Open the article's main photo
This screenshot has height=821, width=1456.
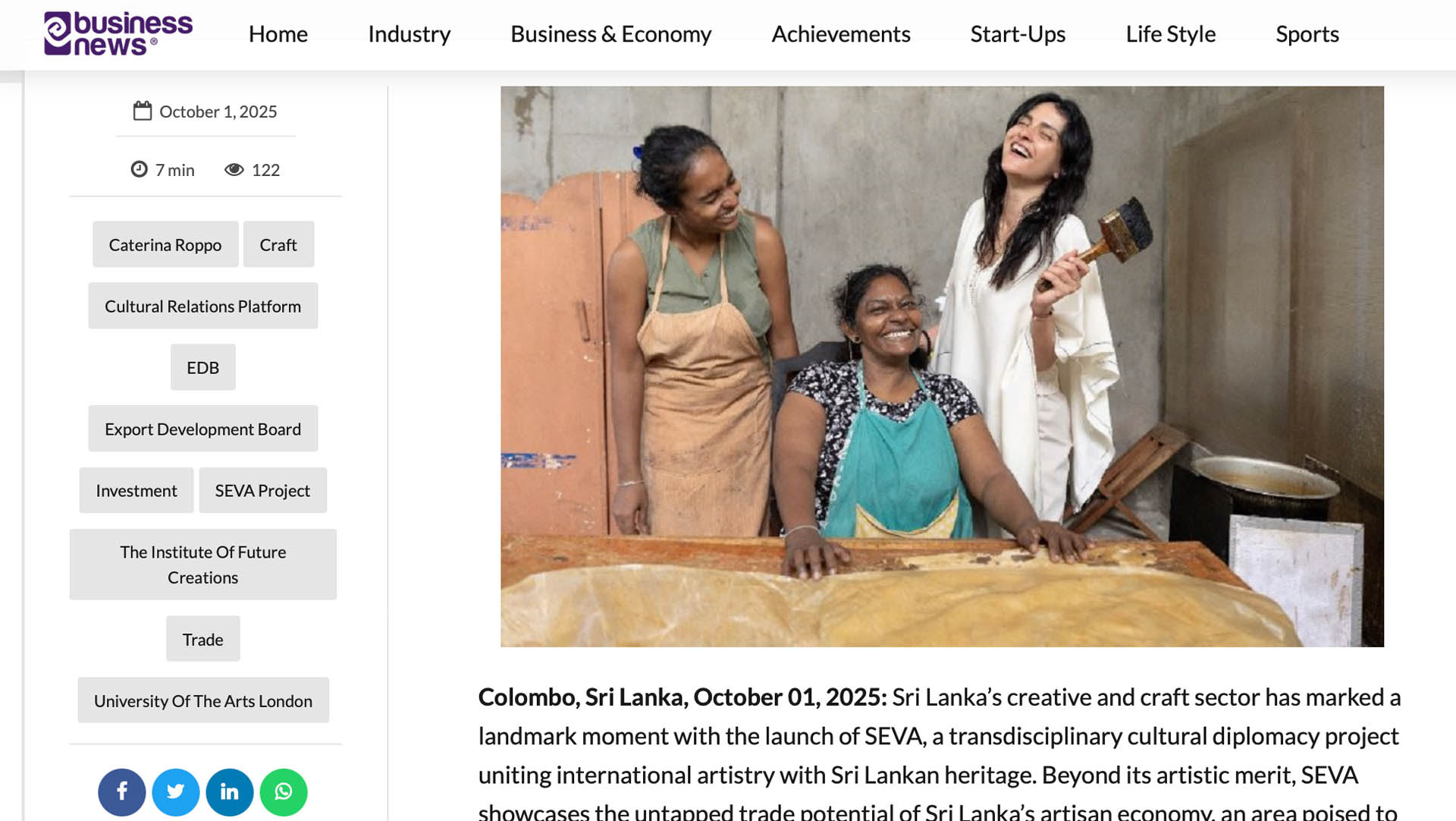pyautogui.click(x=942, y=366)
